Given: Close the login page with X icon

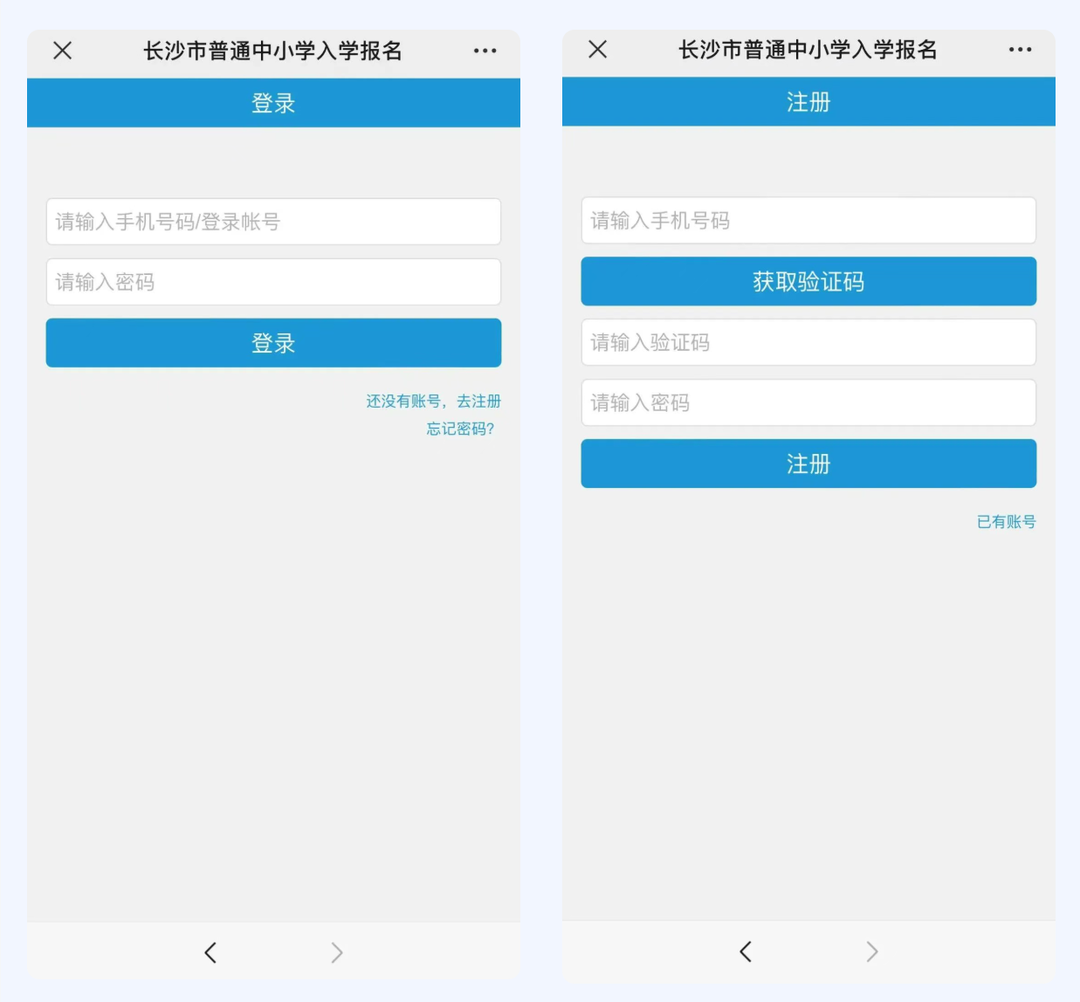Looking at the screenshot, I should (63, 51).
